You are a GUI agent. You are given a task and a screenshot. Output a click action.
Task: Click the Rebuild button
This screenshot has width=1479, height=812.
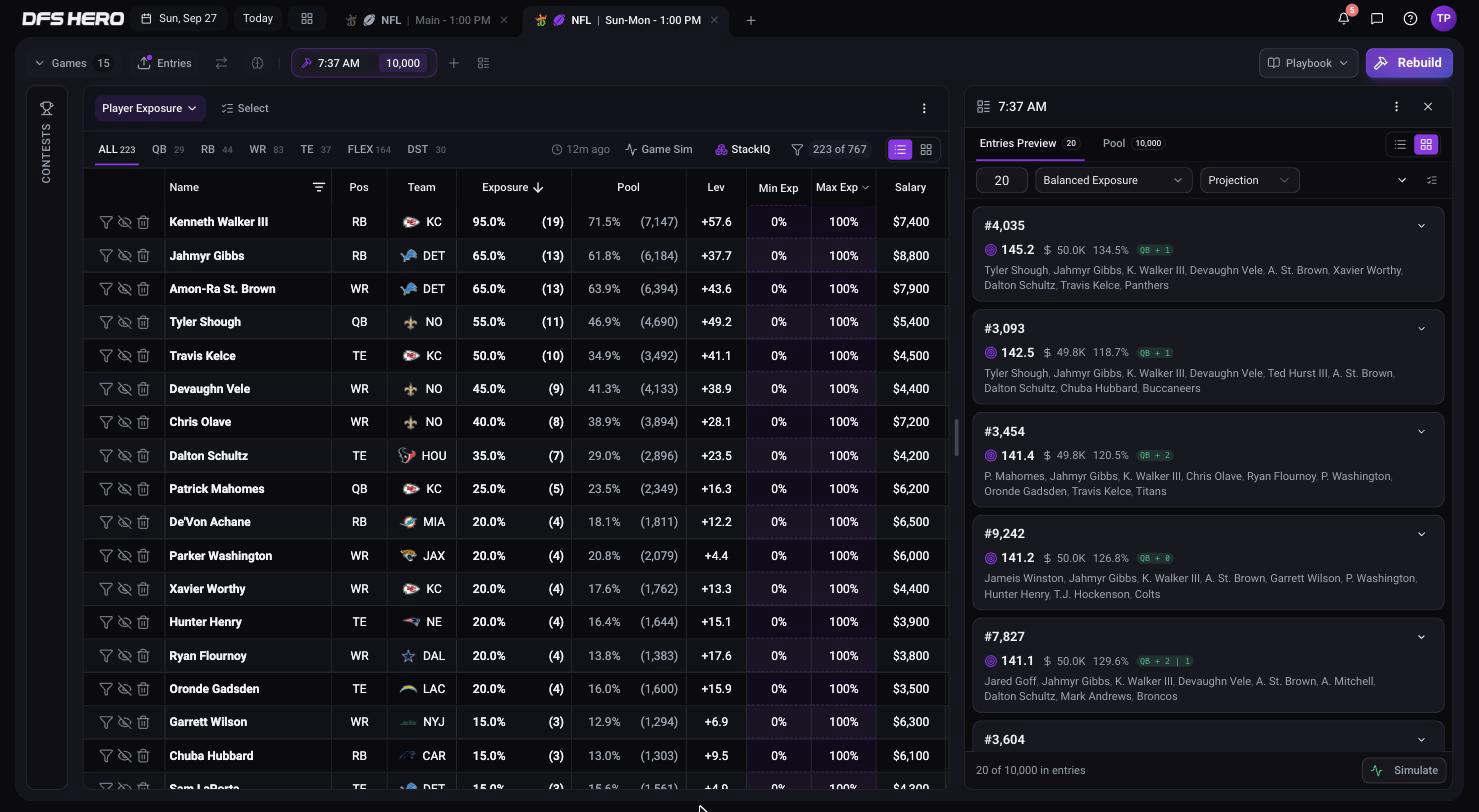pos(1409,63)
